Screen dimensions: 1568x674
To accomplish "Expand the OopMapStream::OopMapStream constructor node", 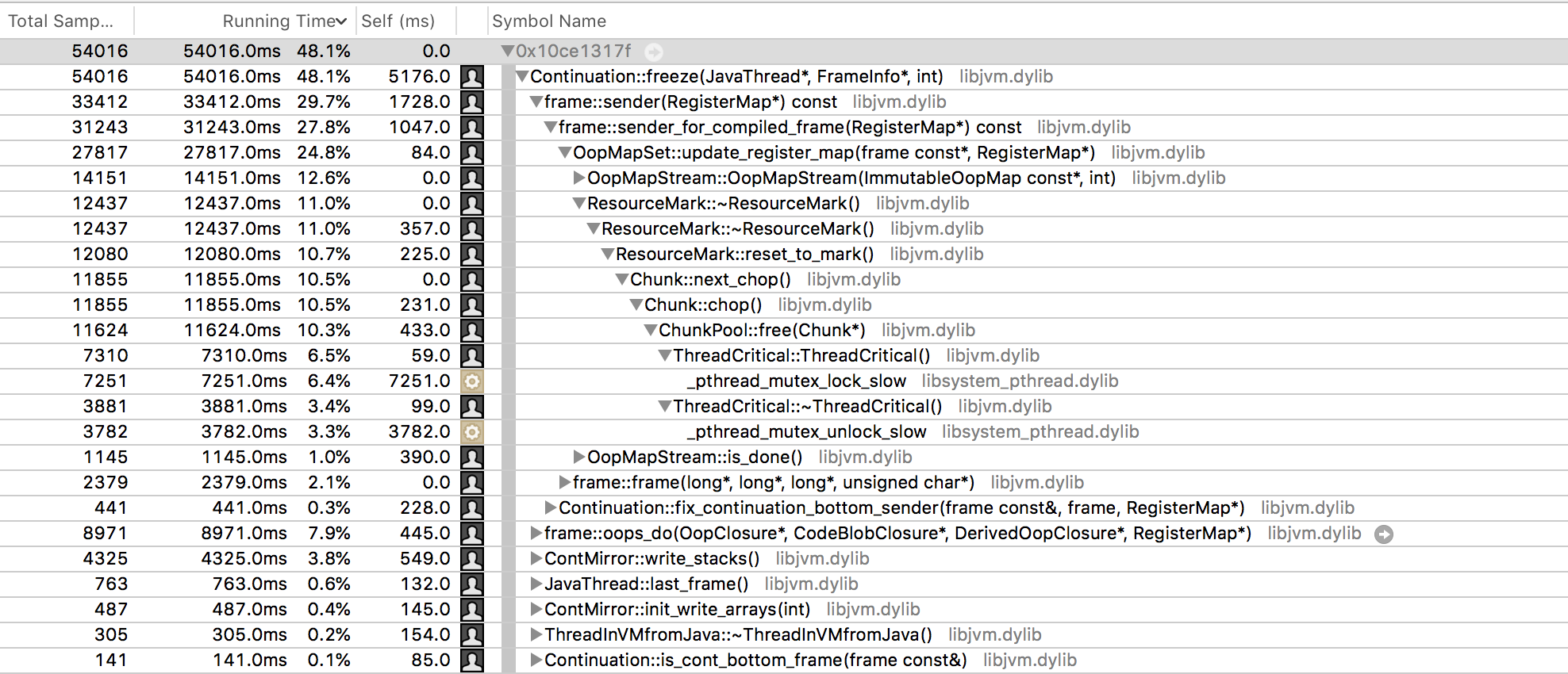I will click(578, 178).
